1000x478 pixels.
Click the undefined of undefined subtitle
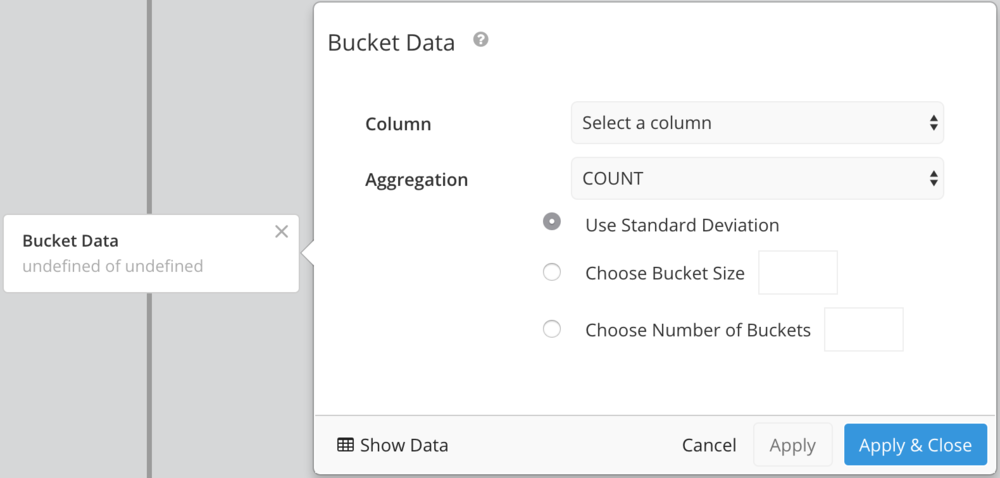coord(113,266)
